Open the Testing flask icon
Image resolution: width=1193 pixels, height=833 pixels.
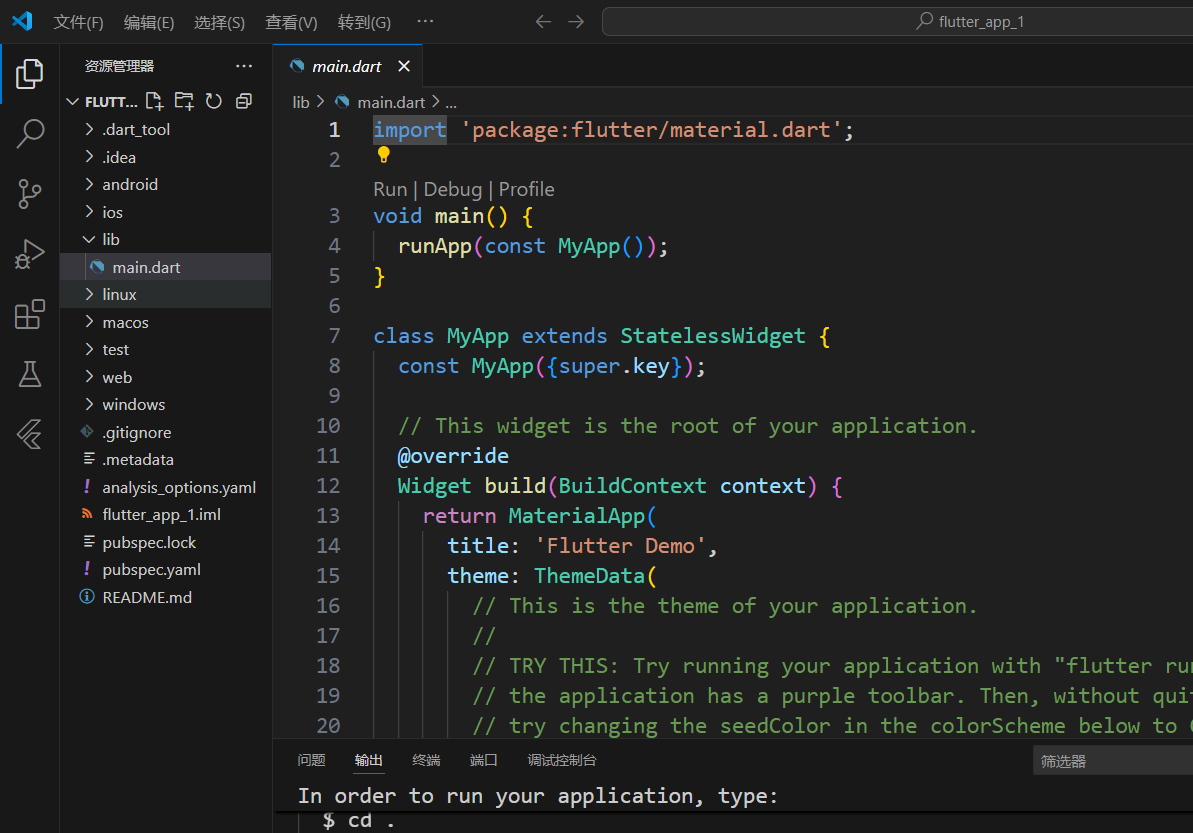pyautogui.click(x=30, y=375)
